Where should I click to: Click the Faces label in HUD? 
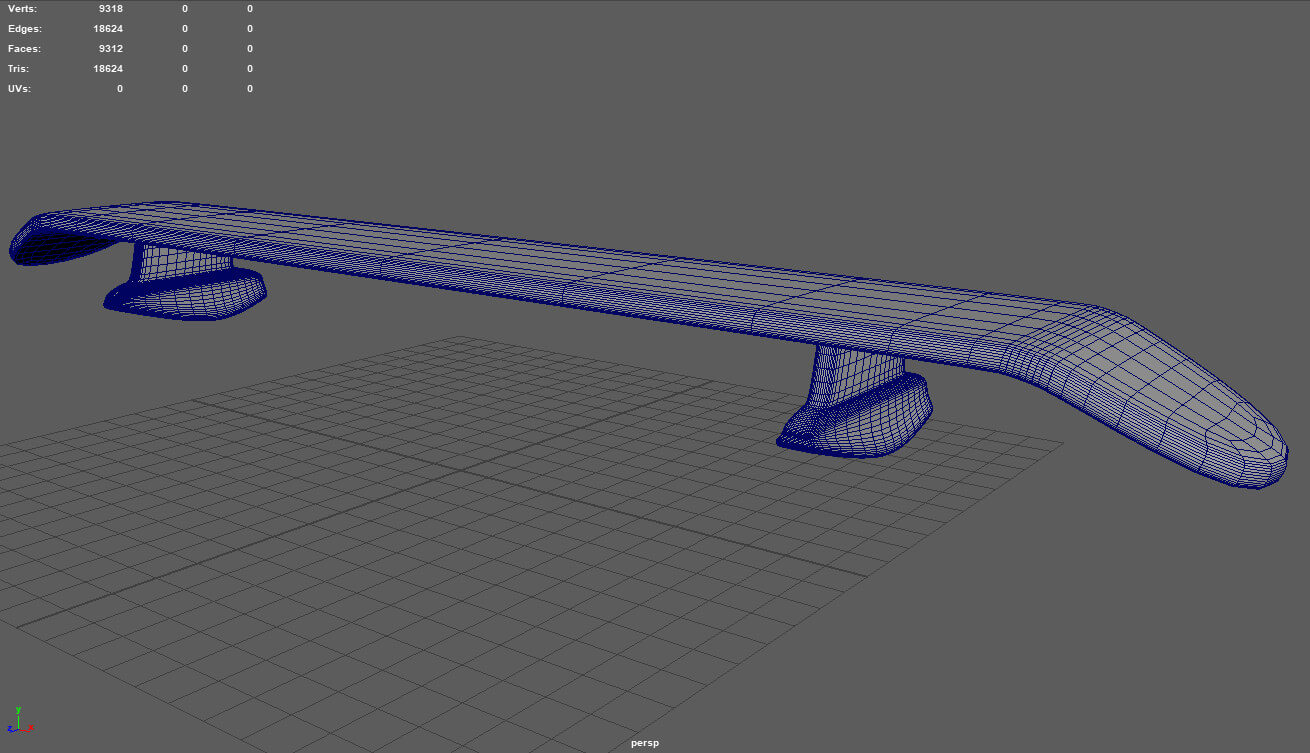click(x=24, y=49)
